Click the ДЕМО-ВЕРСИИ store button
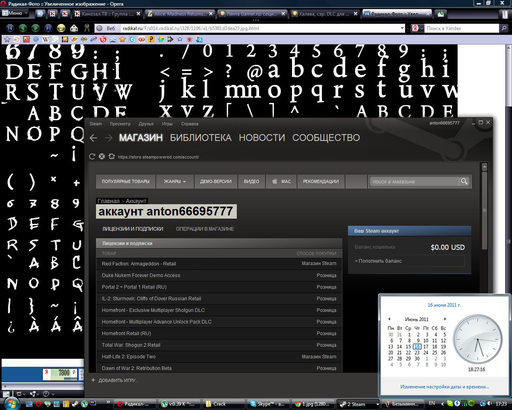512x410 pixels. pos(216,181)
